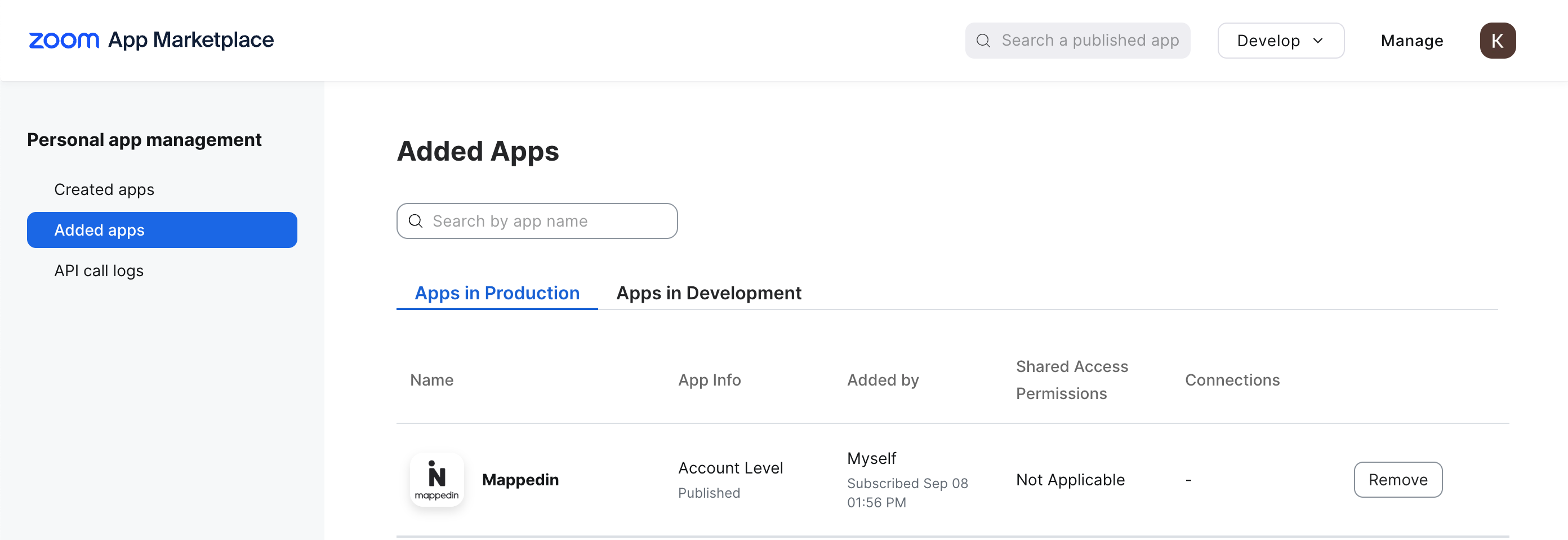Open the Mappedin app via its logo
The image size is (1568, 540).
point(436,479)
